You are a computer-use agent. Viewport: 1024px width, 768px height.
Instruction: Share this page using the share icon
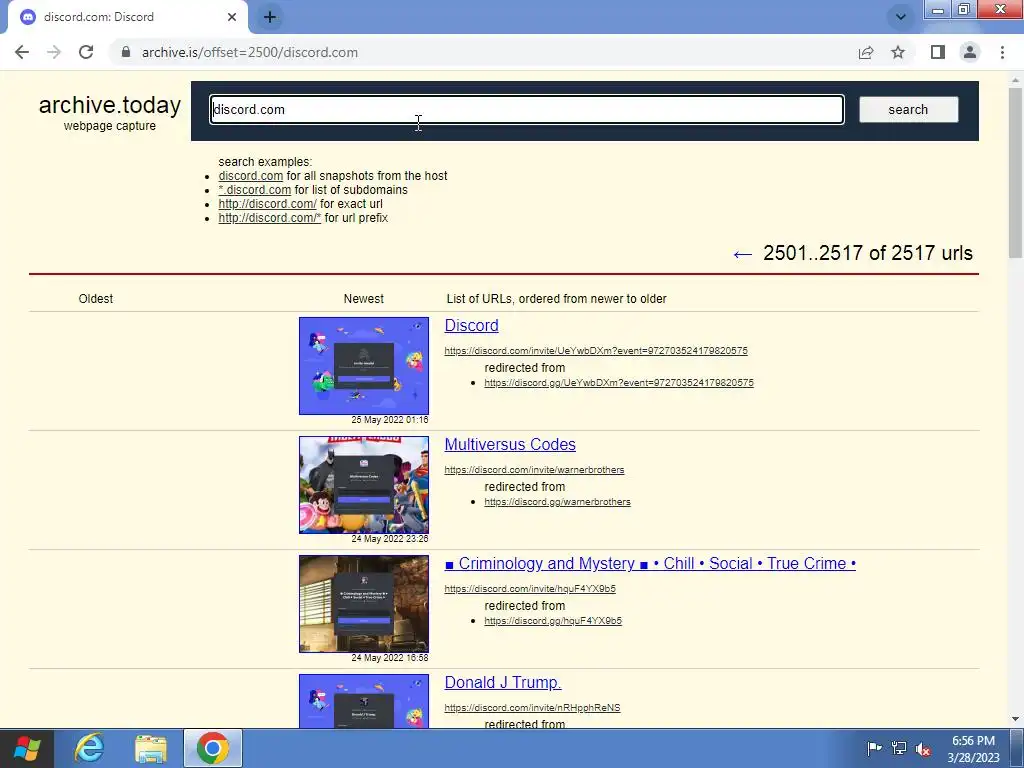click(866, 52)
